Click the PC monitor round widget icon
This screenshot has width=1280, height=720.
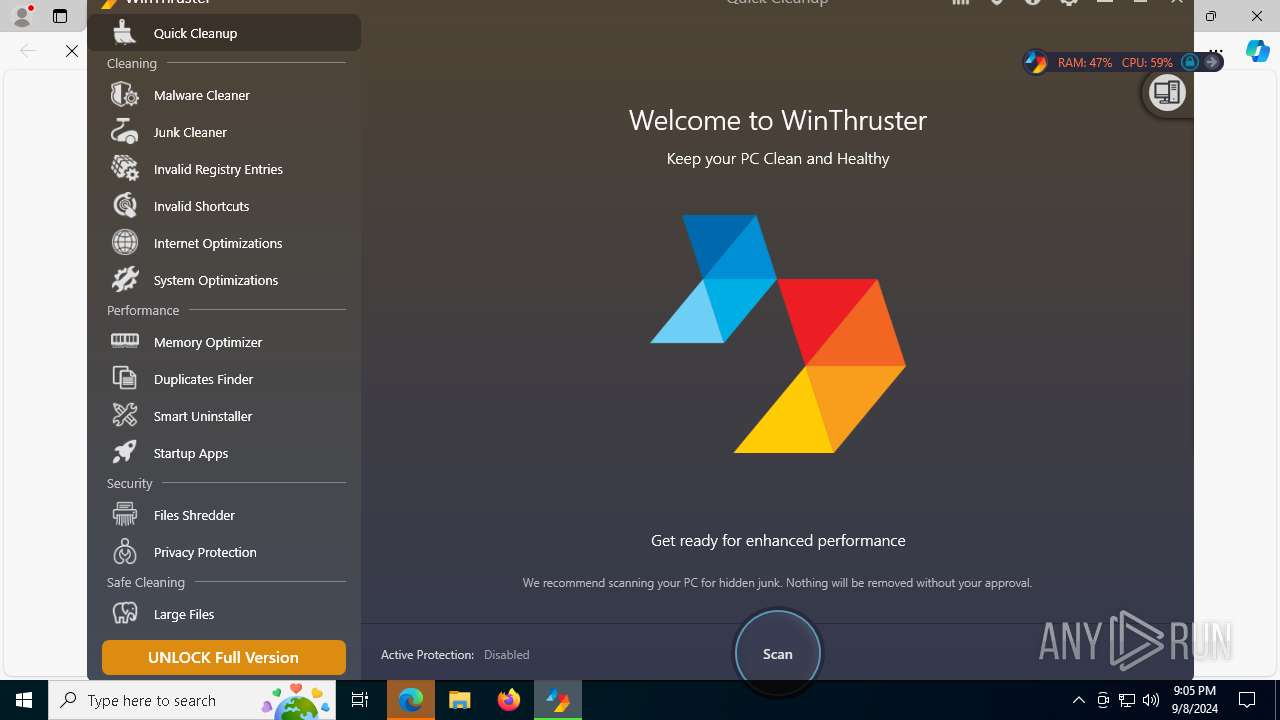pos(1166,93)
